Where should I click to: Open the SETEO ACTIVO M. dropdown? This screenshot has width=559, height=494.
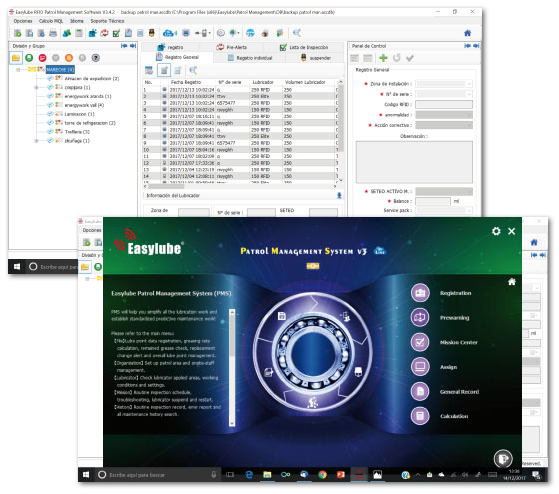coord(444,191)
